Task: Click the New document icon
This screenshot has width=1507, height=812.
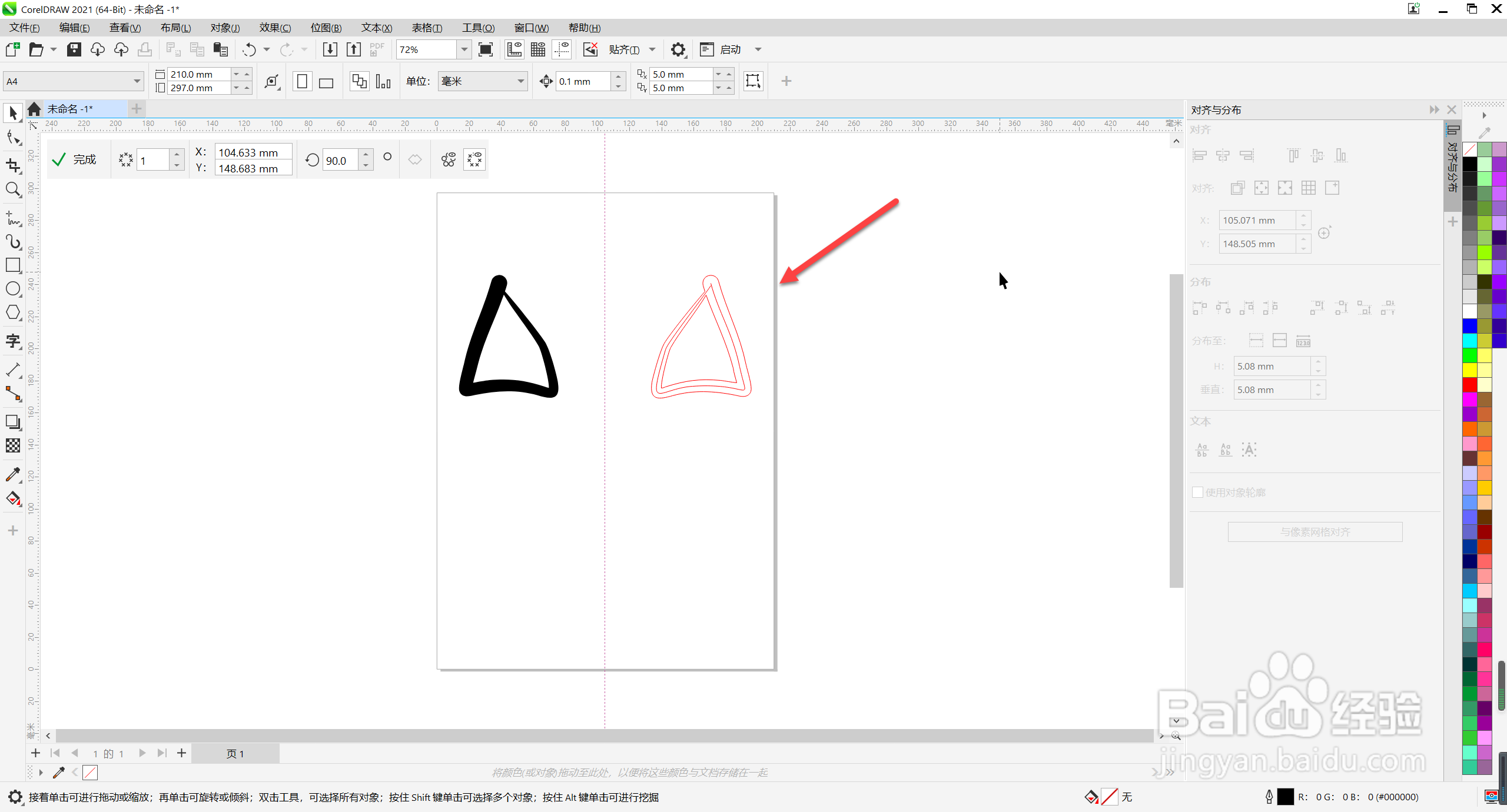Action: (x=12, y=49)
